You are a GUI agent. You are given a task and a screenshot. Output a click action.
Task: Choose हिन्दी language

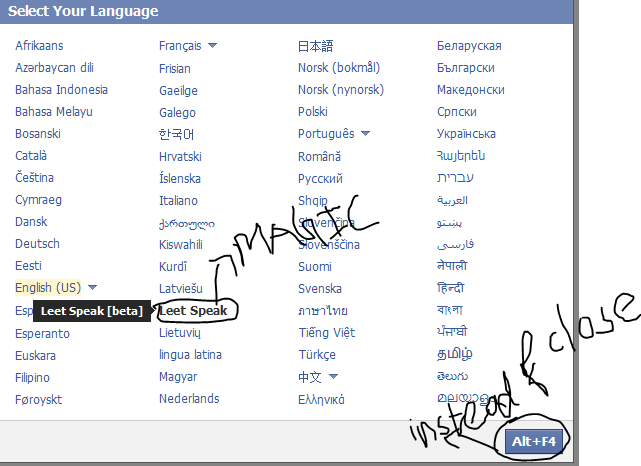(450, 288)
